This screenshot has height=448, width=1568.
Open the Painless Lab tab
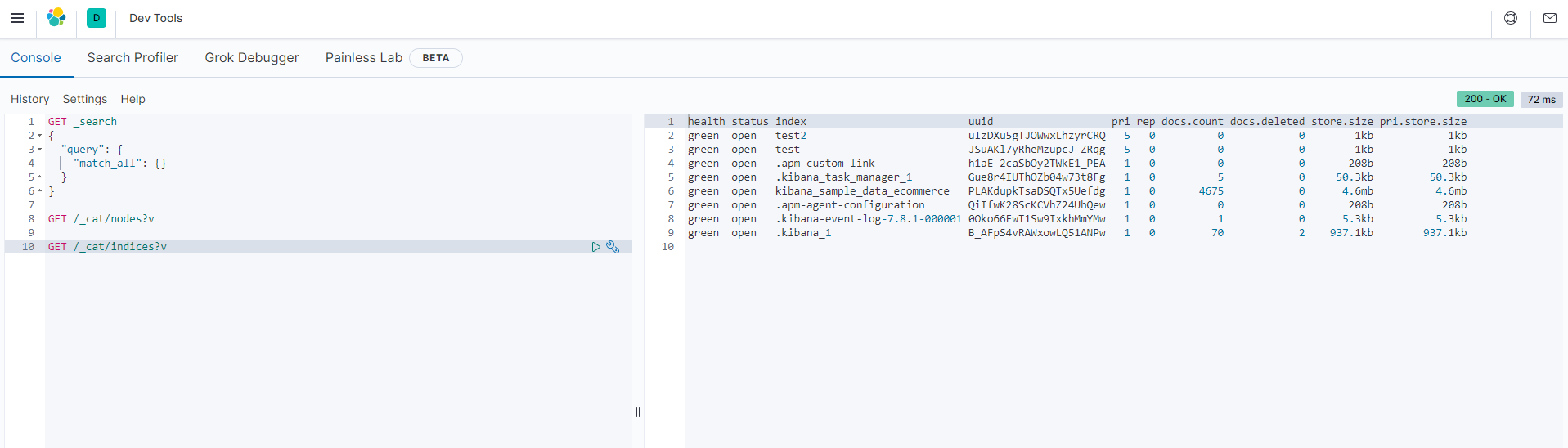[x=364, y=58]
